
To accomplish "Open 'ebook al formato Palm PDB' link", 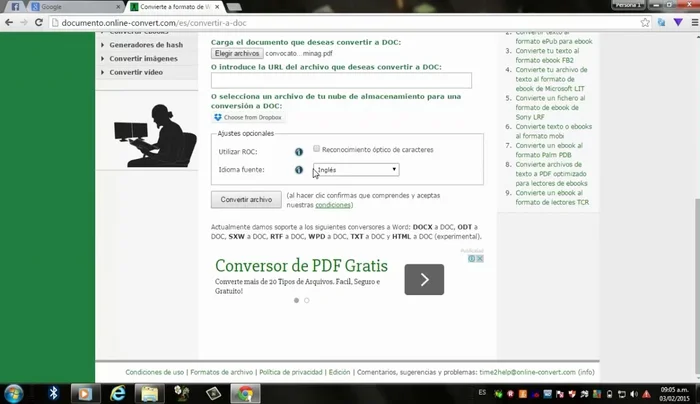I will [549, 150].
